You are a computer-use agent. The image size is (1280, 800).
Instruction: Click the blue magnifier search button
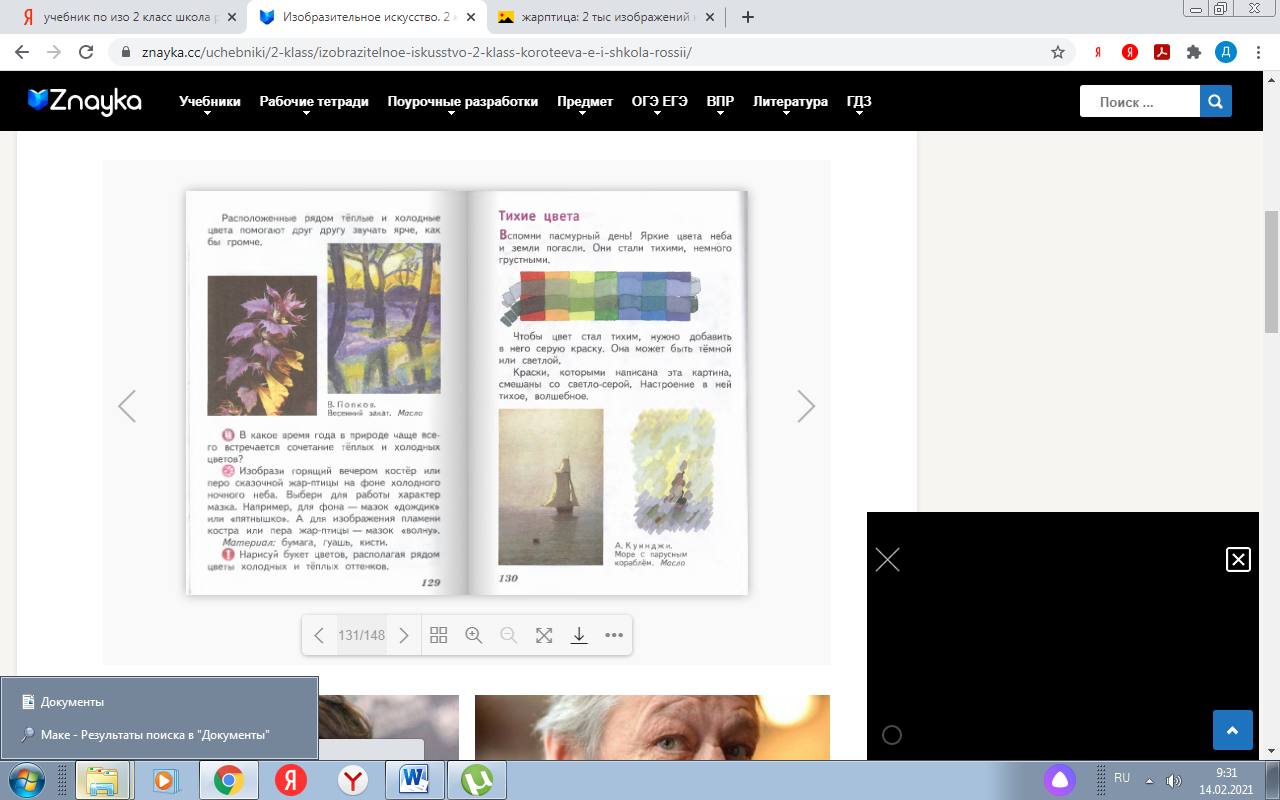1216,101
